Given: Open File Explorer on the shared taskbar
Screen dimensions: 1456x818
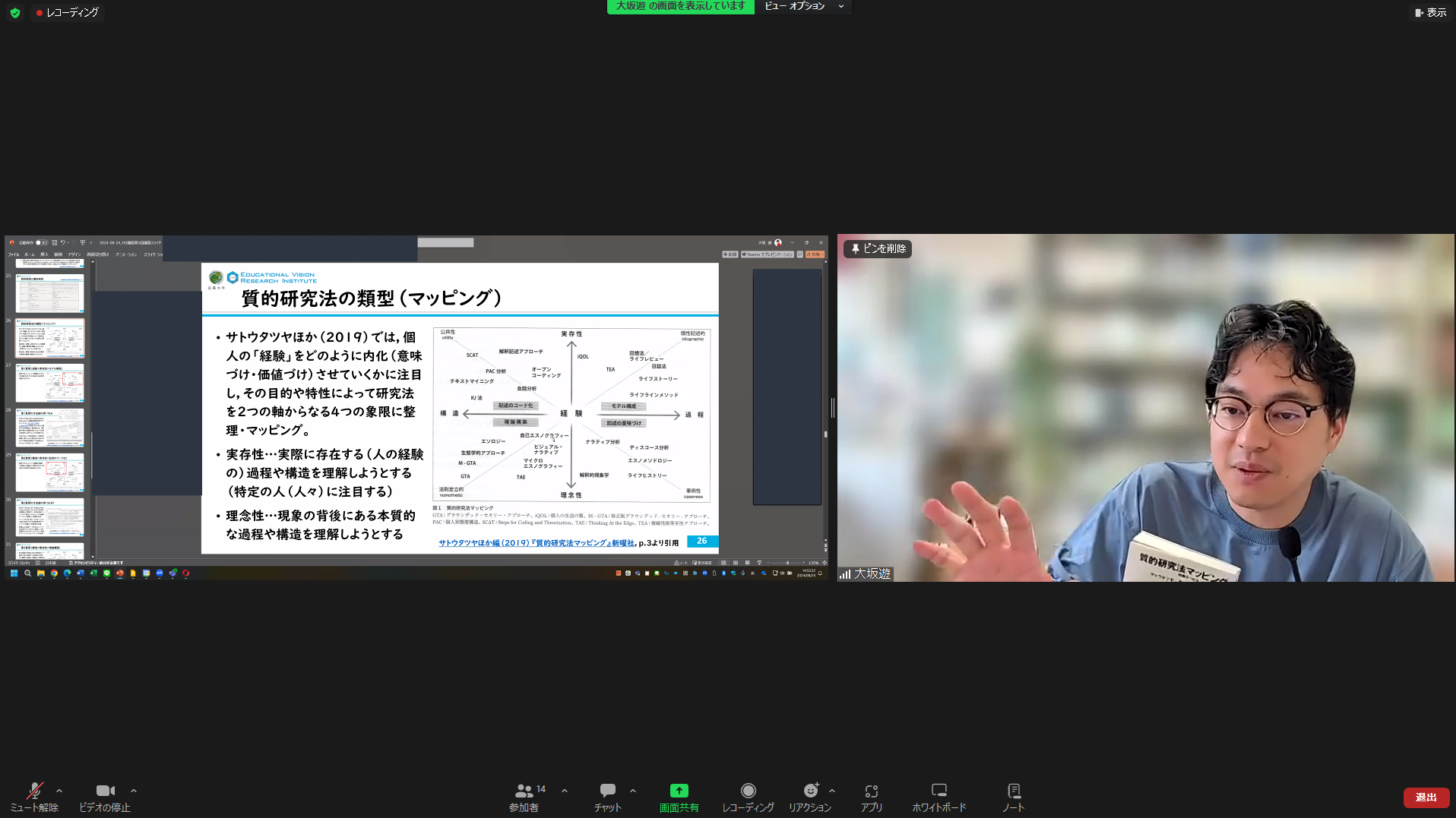Looking at the screenshot, I should pos(41,573).
